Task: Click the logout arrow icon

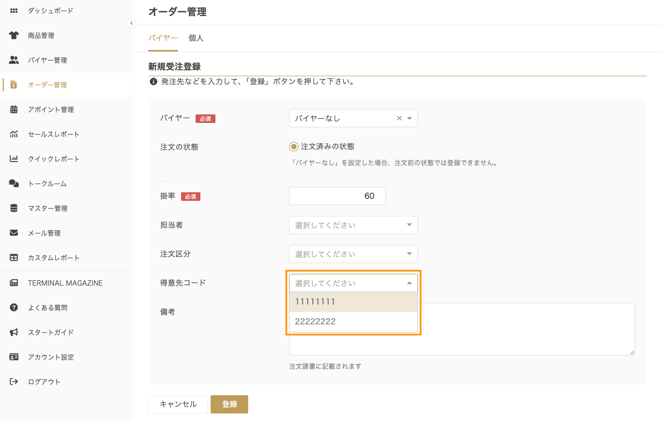Action: (x=14, y=382)
